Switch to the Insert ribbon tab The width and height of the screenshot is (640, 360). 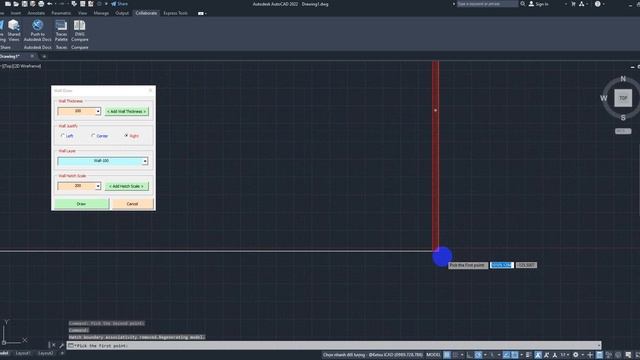tap(16, 13)
